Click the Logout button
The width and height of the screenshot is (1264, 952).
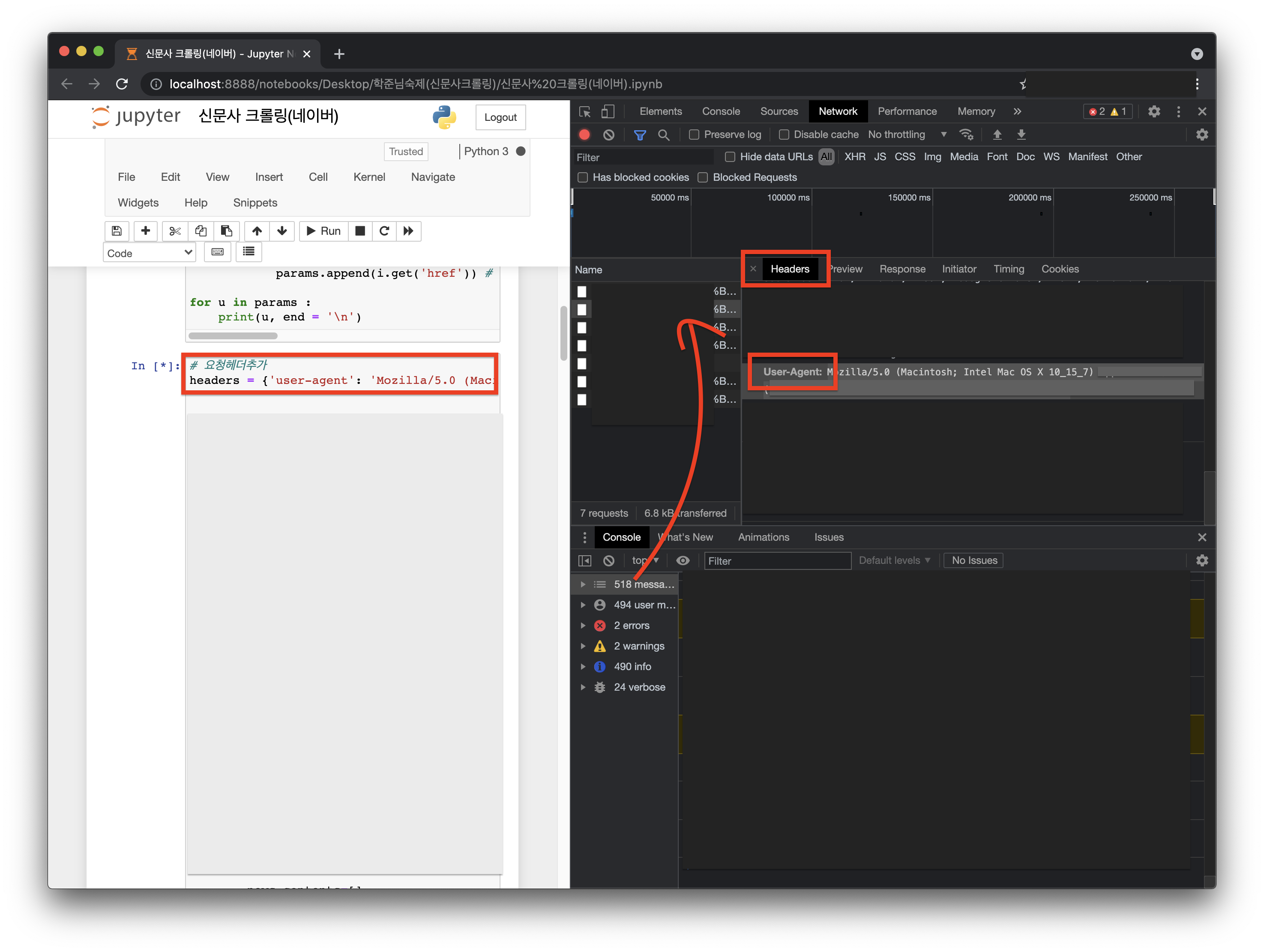pyautogui.click(x=500, y=117)
